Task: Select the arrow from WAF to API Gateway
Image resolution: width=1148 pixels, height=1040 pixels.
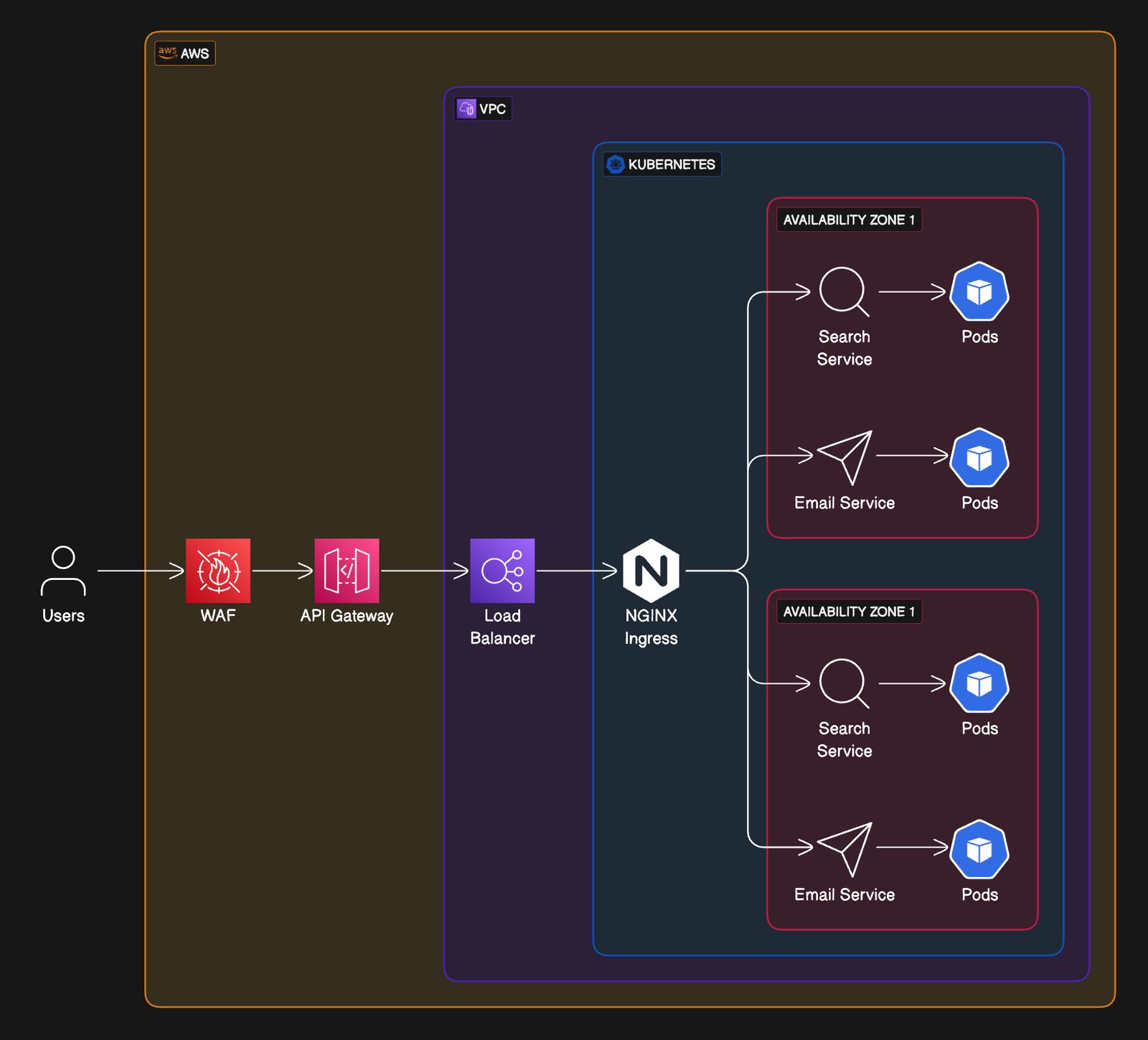Action: pyautogui.click(x=283, y=571)
